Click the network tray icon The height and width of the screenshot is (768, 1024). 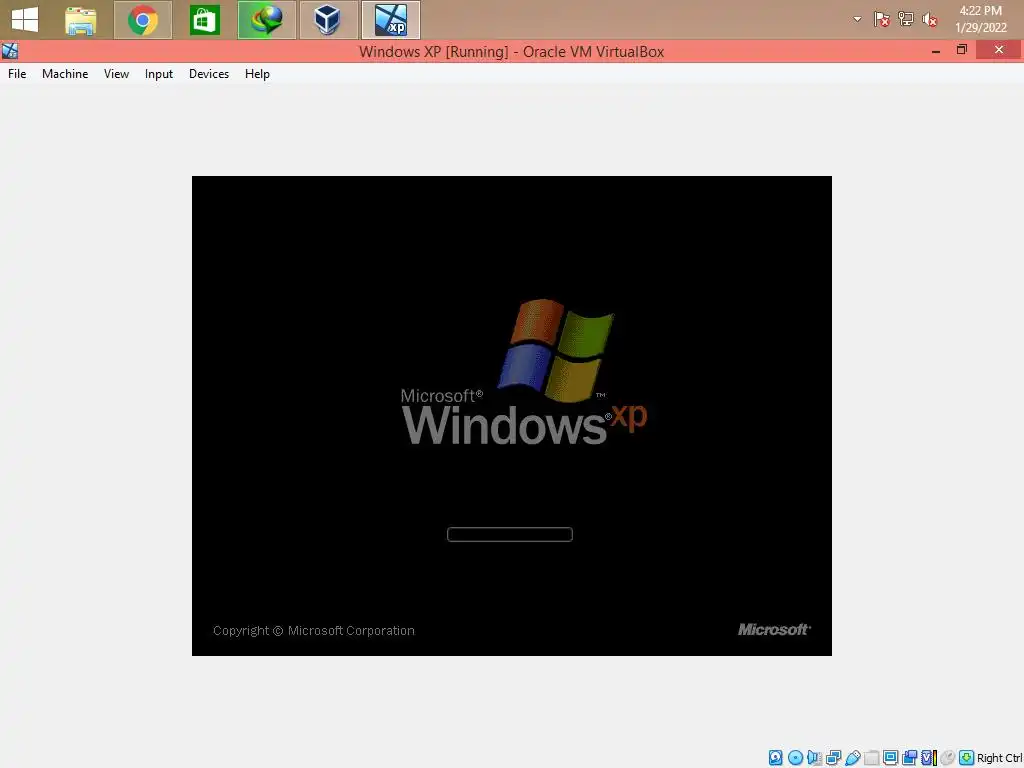[x=906, y=20]
